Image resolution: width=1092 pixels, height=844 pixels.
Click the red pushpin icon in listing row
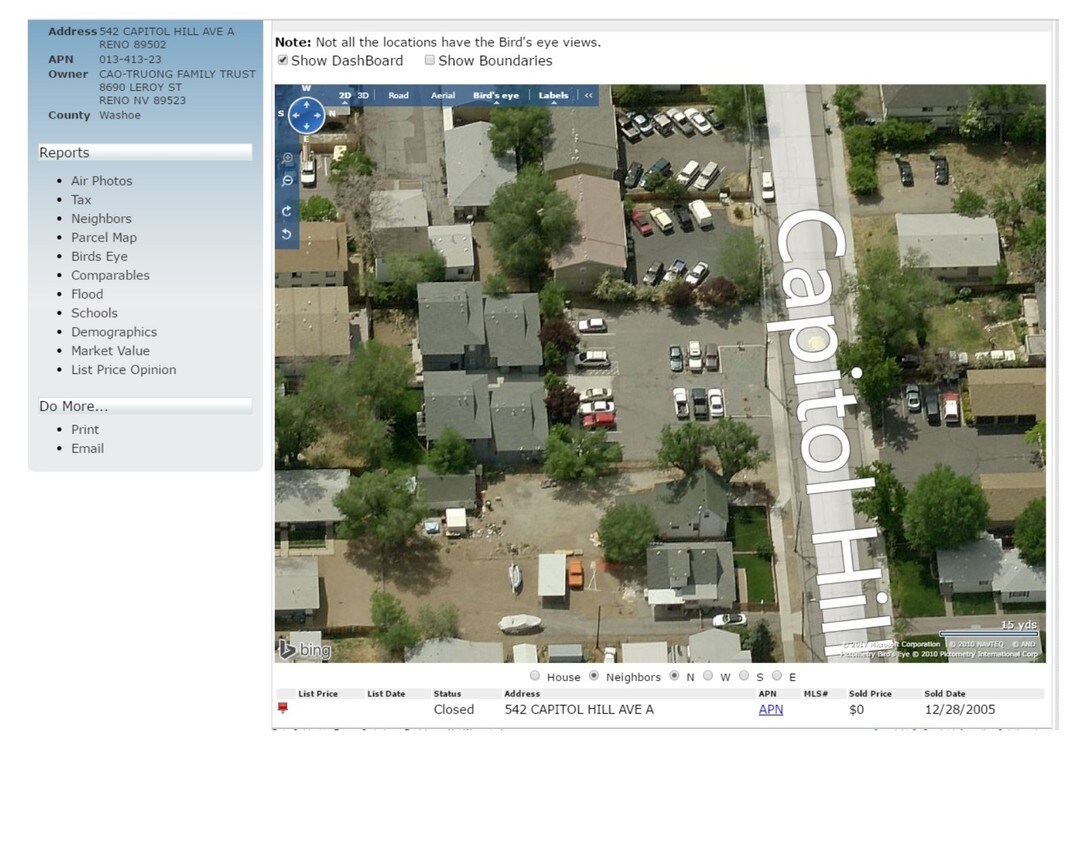tap(283, 709)
